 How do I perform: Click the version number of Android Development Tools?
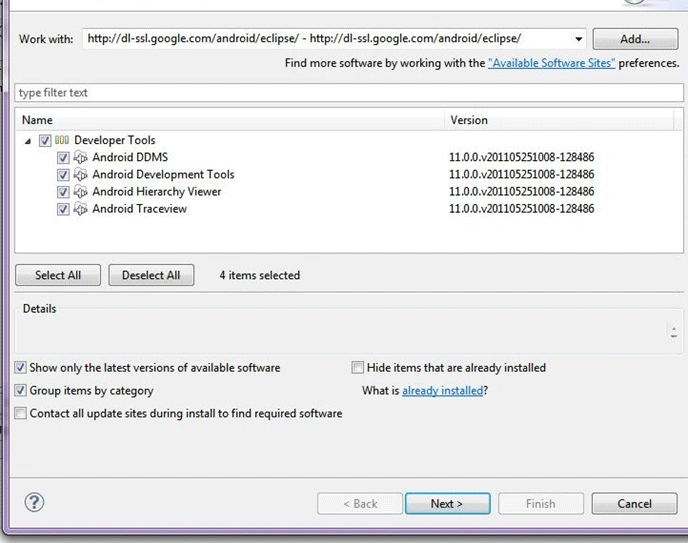pyautogui.click(x=521, y=174)
